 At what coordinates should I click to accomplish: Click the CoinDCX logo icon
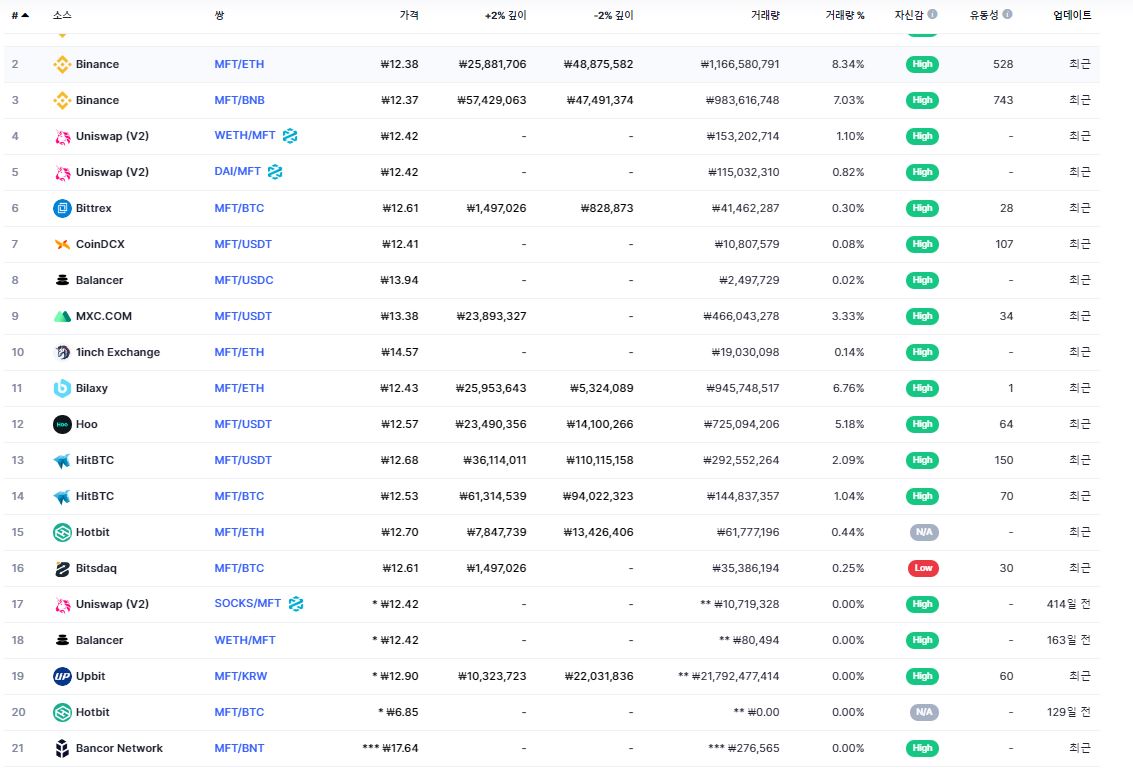tap(62, 244)
